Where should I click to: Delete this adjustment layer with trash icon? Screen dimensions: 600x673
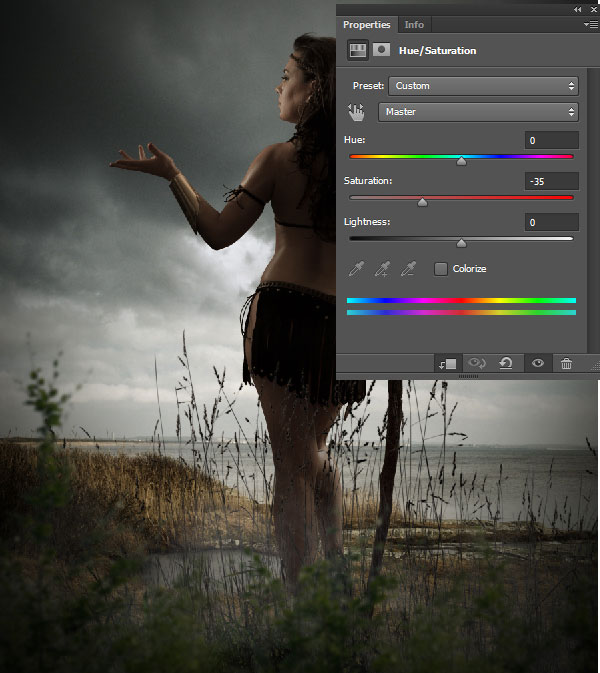(567, 364)
